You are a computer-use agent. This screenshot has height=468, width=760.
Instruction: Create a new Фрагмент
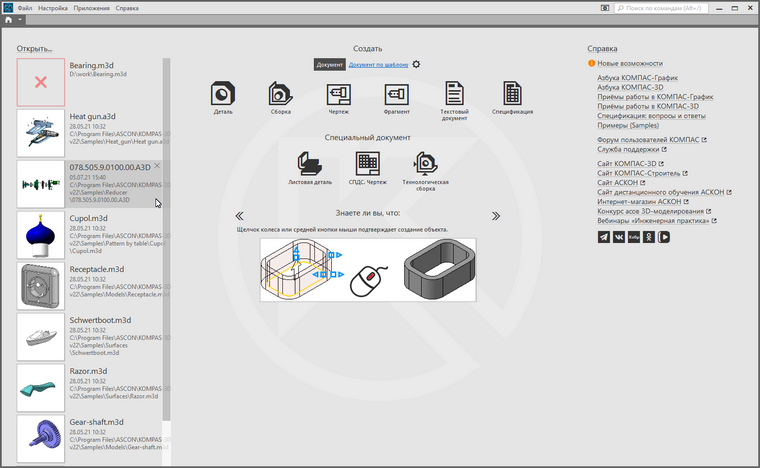pos(396,95)
